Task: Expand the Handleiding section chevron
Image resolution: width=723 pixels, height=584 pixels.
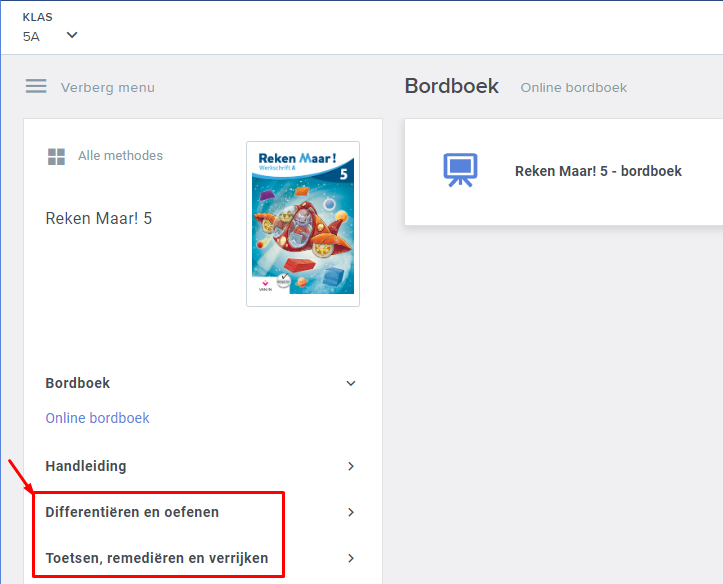Action: (350, 466)
